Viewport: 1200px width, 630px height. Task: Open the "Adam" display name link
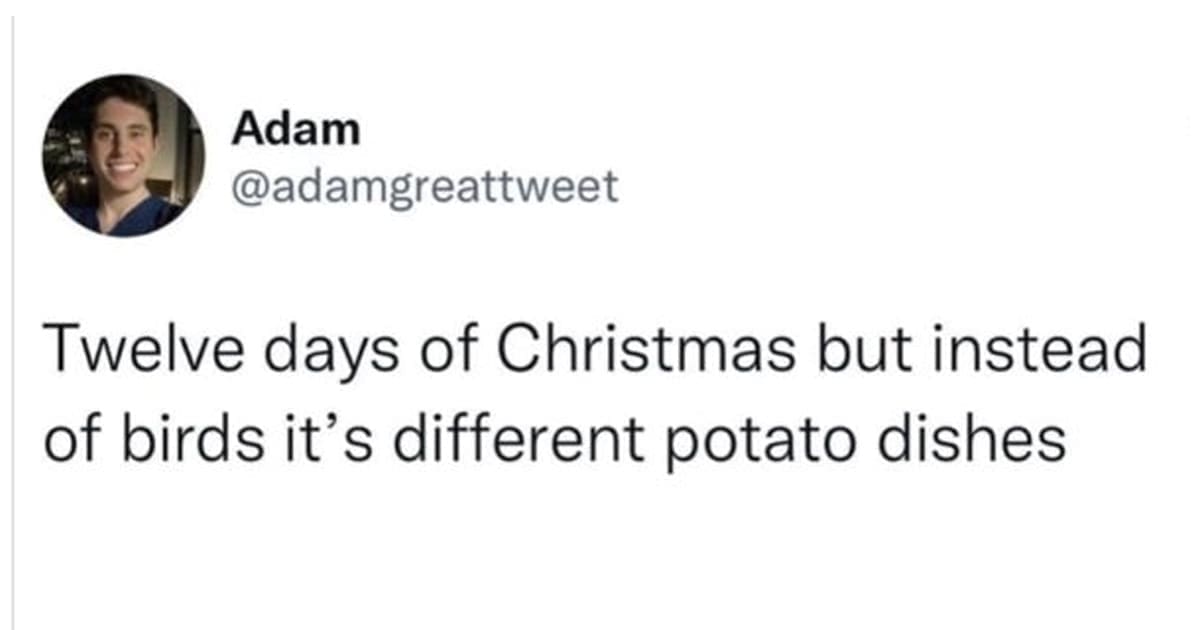point(295,128)
